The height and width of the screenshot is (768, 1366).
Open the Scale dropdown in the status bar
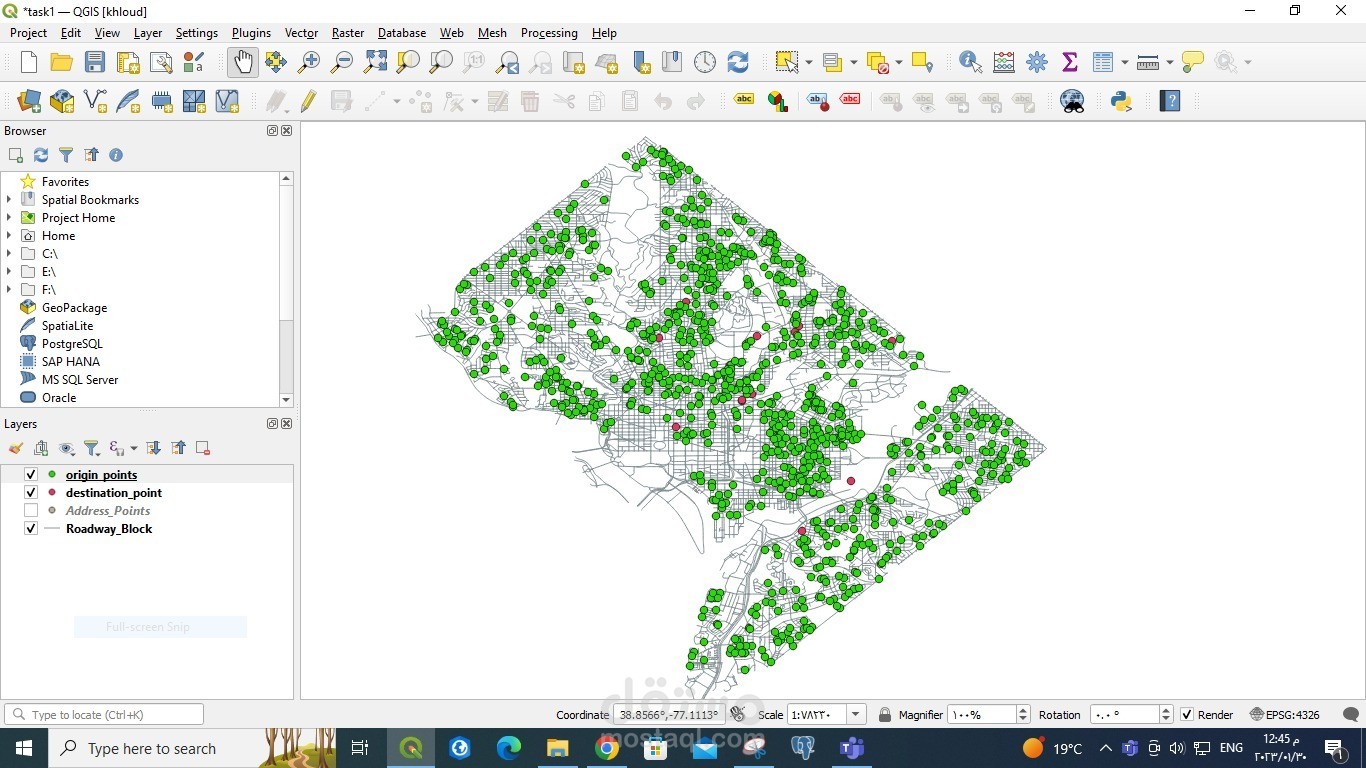click(x=855, y=714)
